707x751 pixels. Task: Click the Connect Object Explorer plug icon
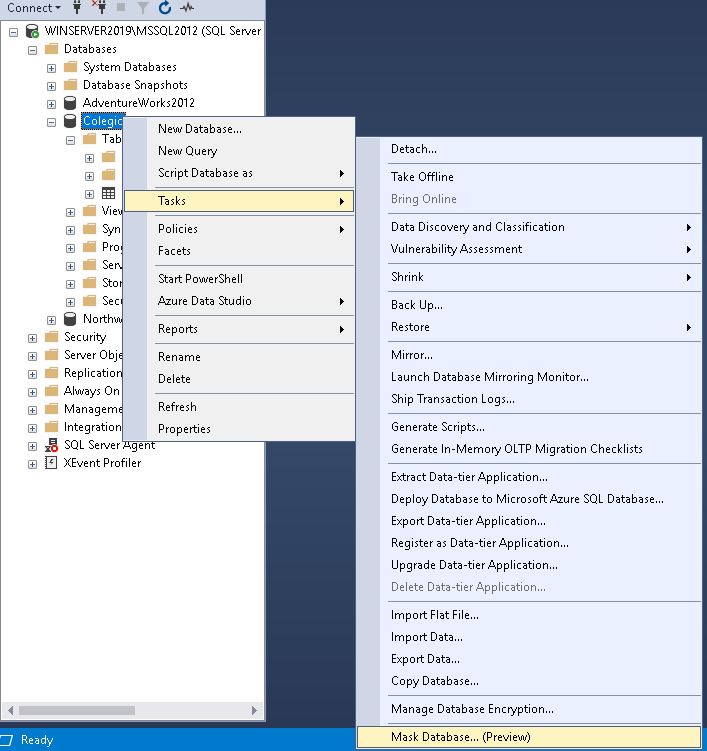(x=77, y=7)
